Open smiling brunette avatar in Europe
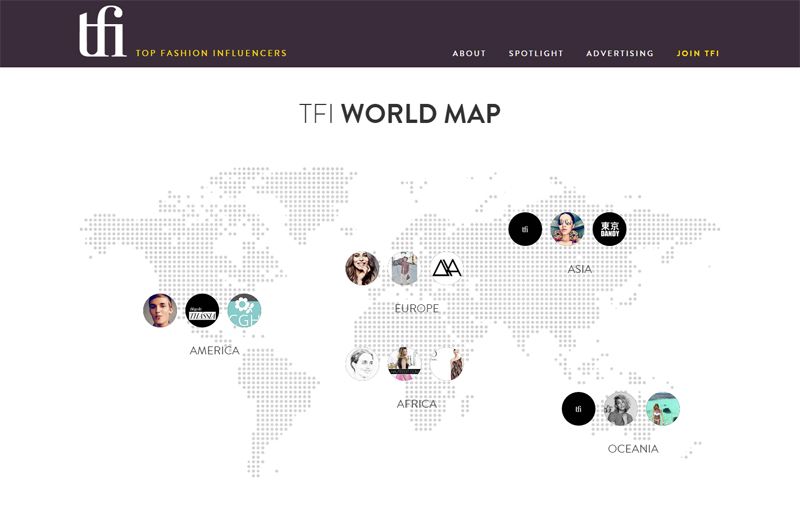800x511 pixels. [x=362, y=268]
